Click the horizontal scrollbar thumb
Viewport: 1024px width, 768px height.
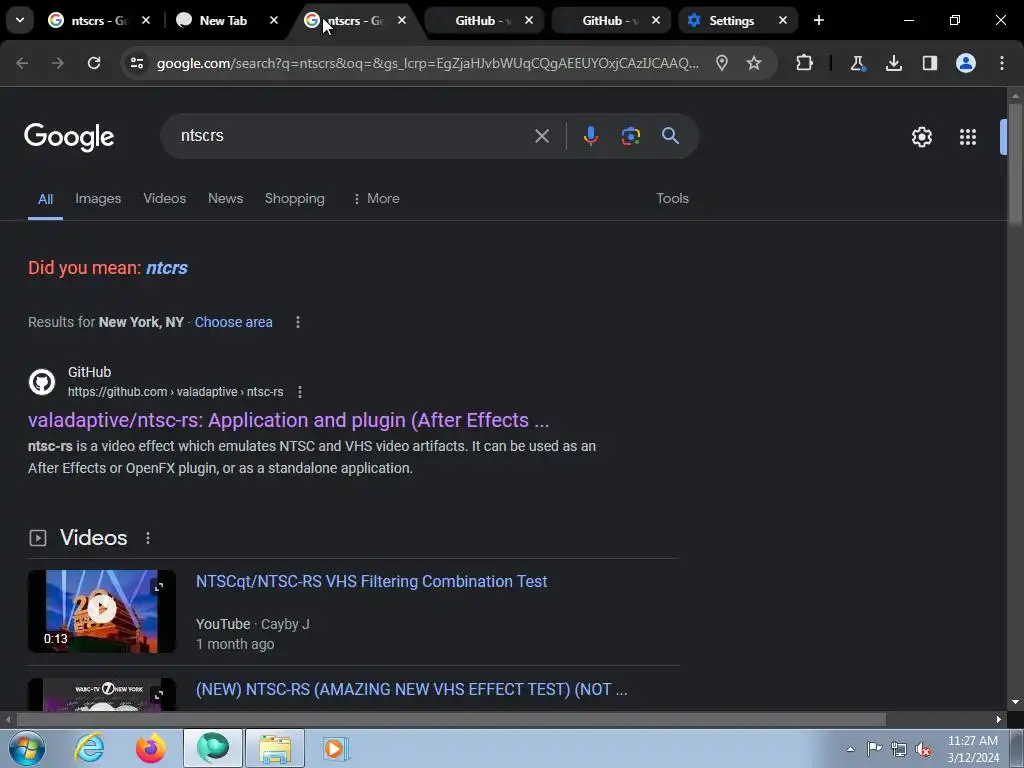click(451, 720)
